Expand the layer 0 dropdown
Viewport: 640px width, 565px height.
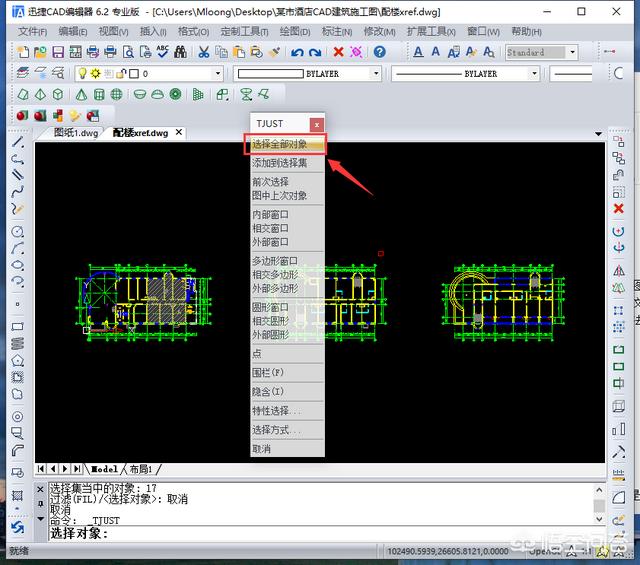[218, 73]
